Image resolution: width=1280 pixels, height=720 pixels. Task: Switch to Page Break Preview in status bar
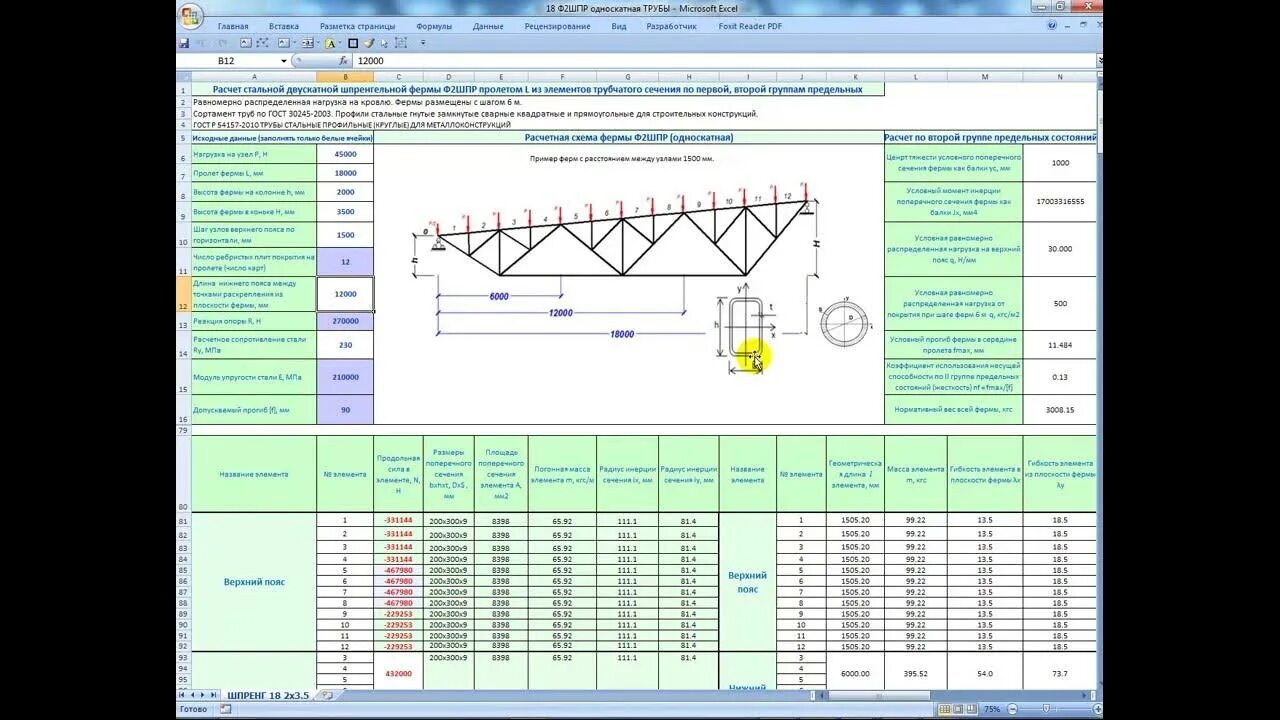click(972, 709)
